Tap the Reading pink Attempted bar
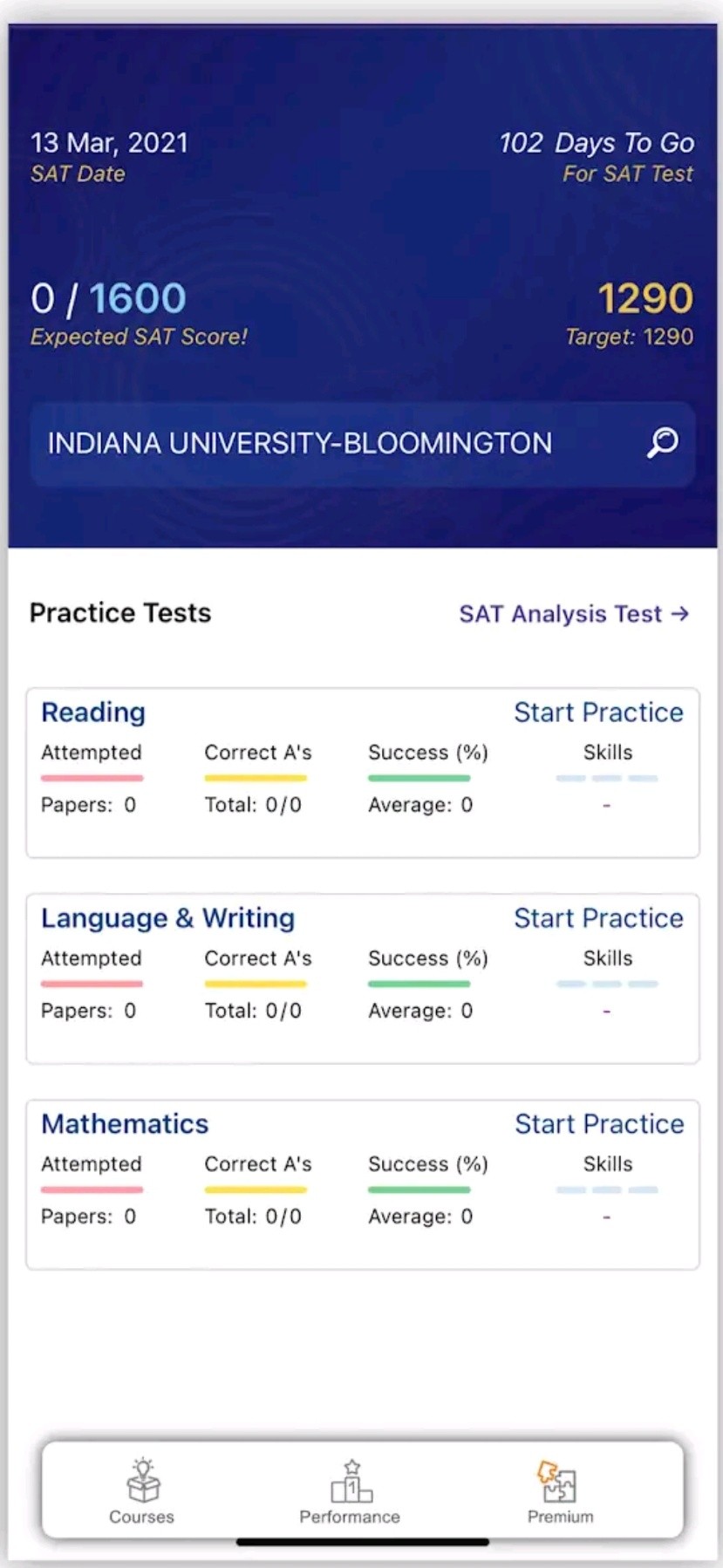Image resolution: width=723 pixels, height=1568 pixels. 92,778
